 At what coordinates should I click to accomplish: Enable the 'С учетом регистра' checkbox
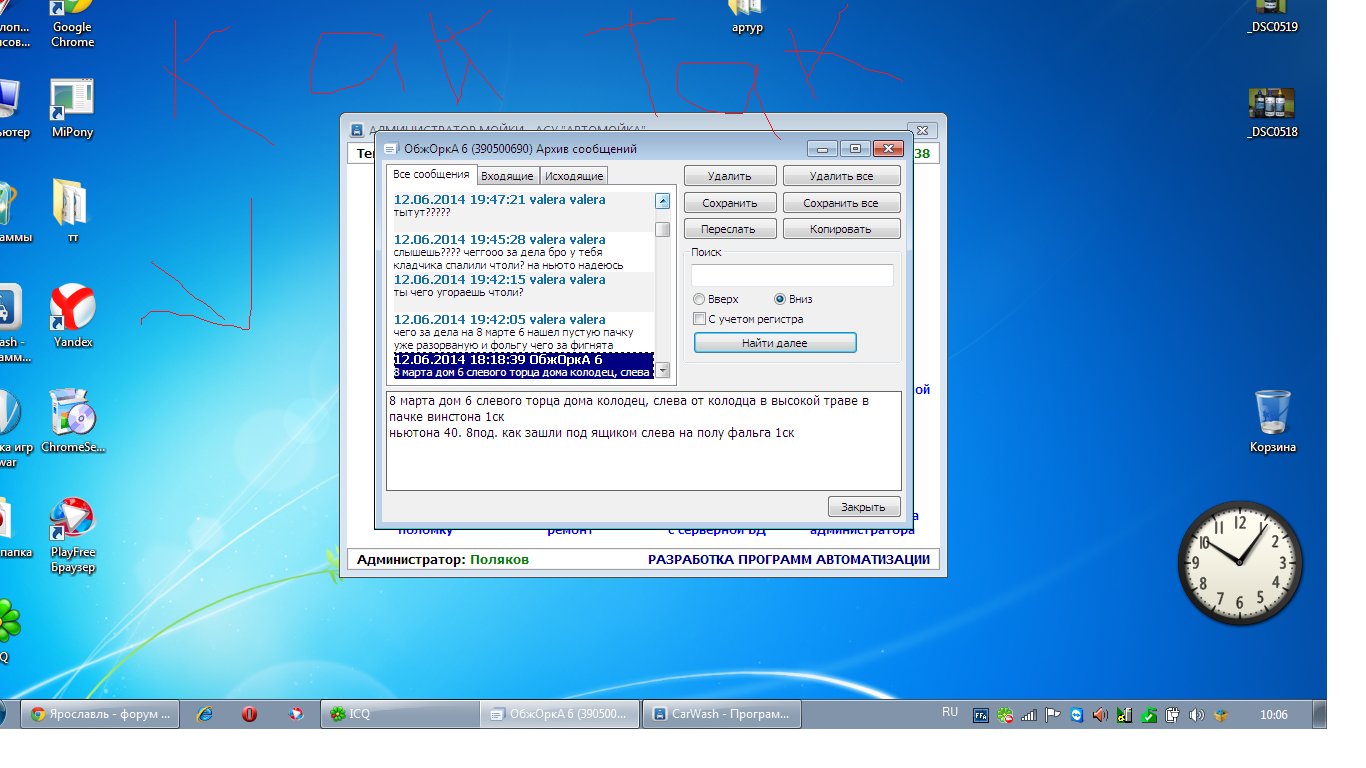click(x=748, y=319)
